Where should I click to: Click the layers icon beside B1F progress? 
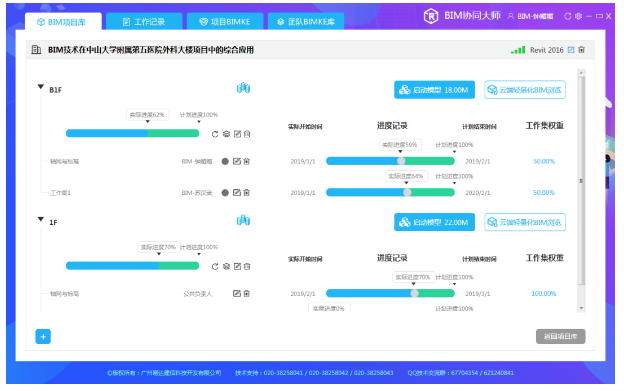[x=226, y=134]
